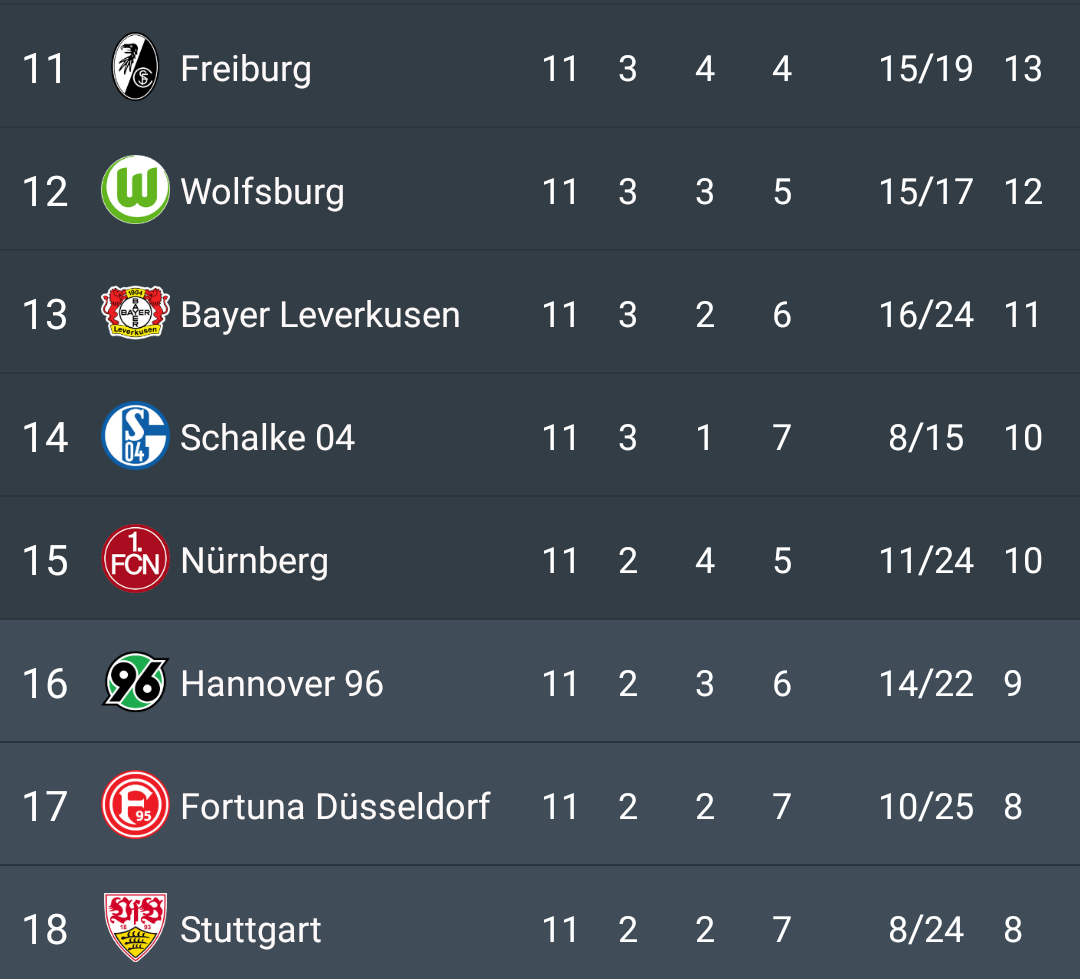Open the Freiburg team name
Screen dimensions: 1080x979
click(x=246, y=69)
